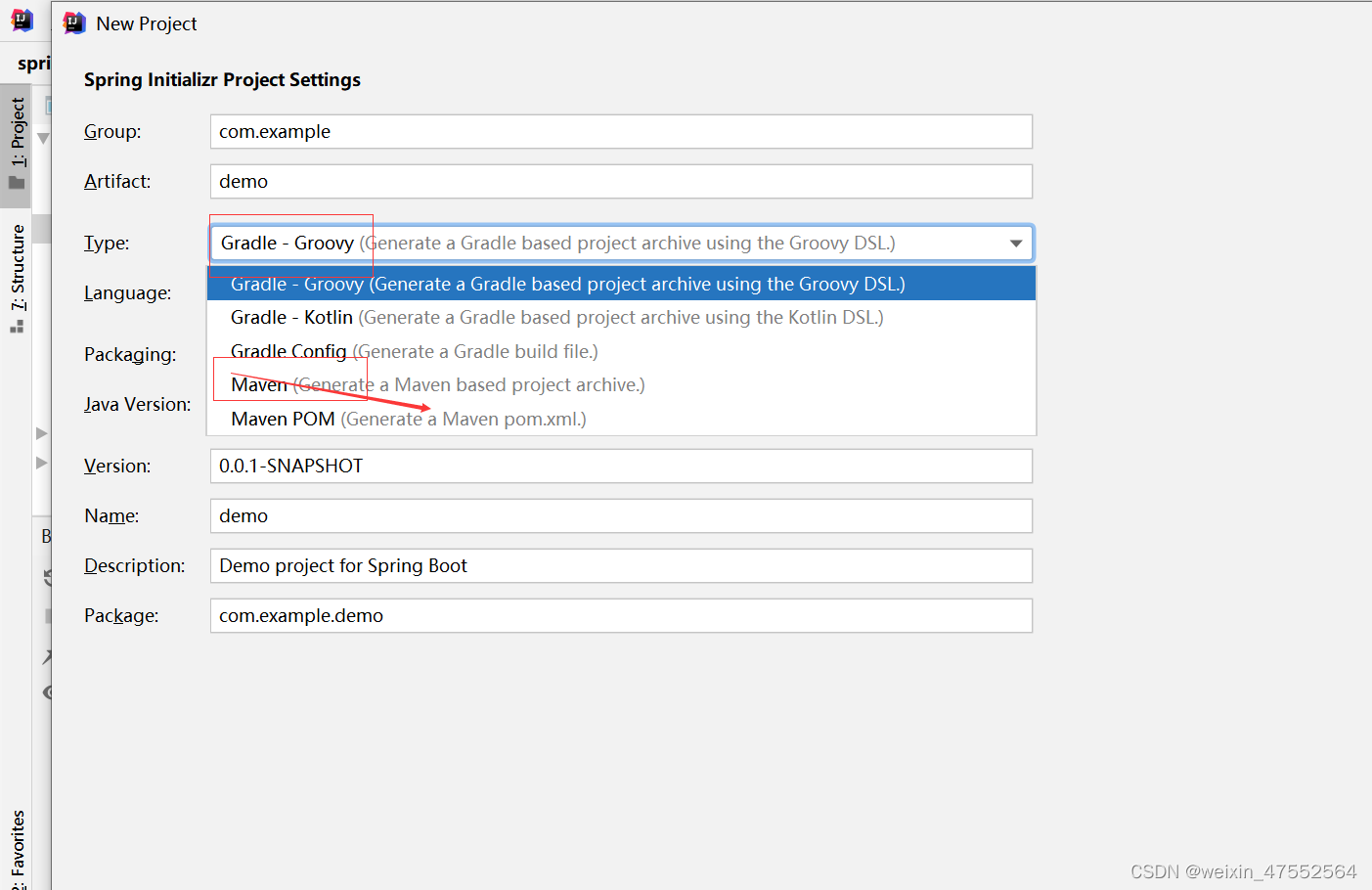
Task: Choose Maven POM option
Action: [621, 419]
